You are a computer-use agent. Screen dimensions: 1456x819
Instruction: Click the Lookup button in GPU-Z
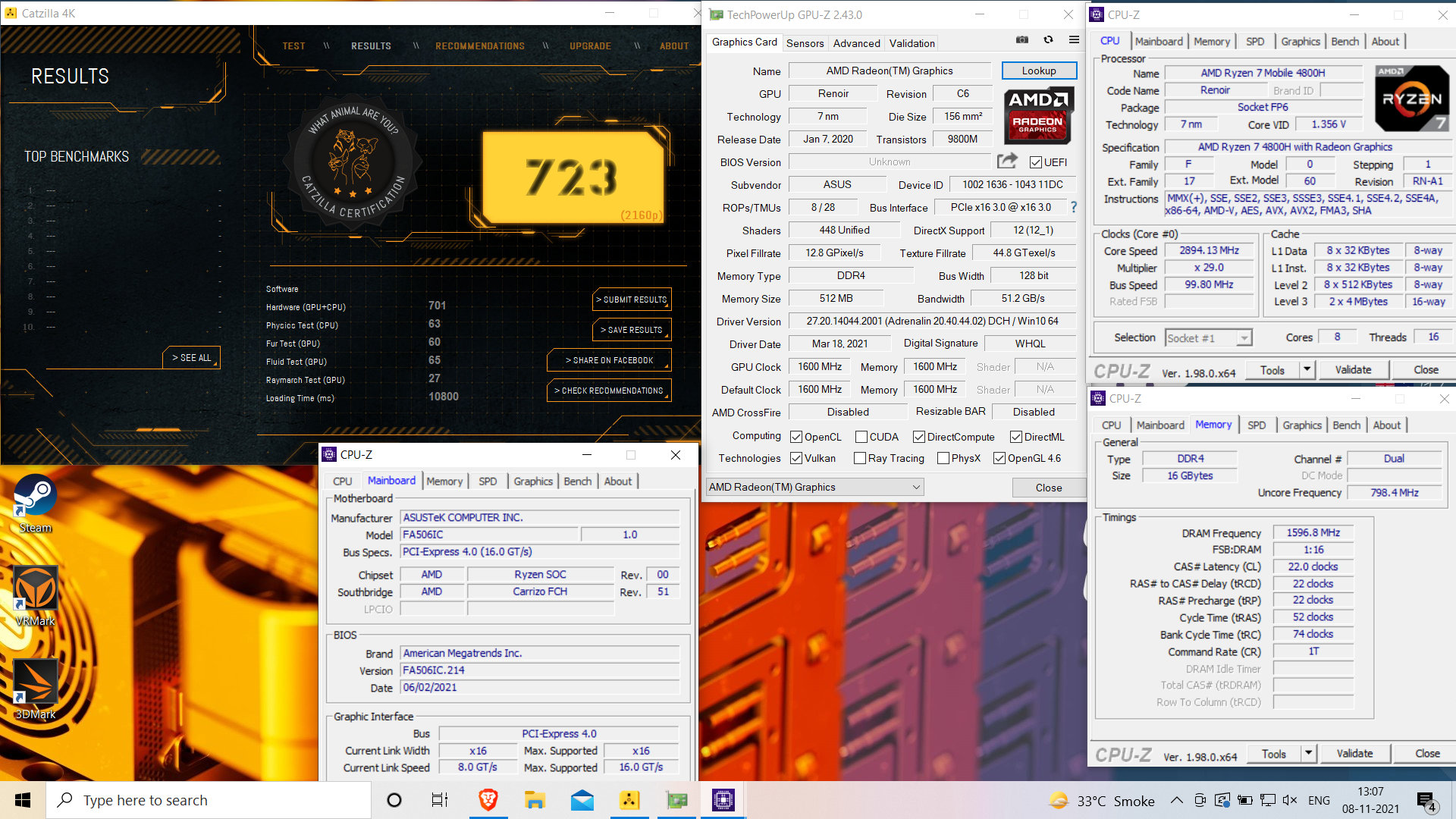(1039, 71)
